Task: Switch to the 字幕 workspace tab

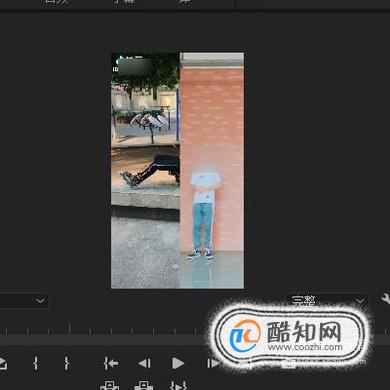Action: coord(125,1)
